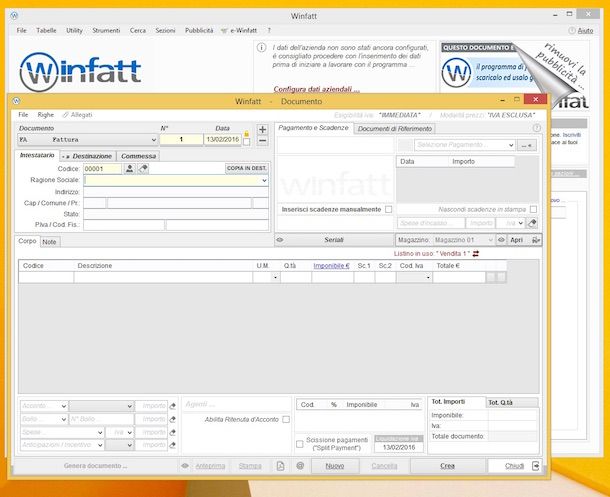Click the eye icon beside Anteprima
610x497 pixels.
pos(185,466)
